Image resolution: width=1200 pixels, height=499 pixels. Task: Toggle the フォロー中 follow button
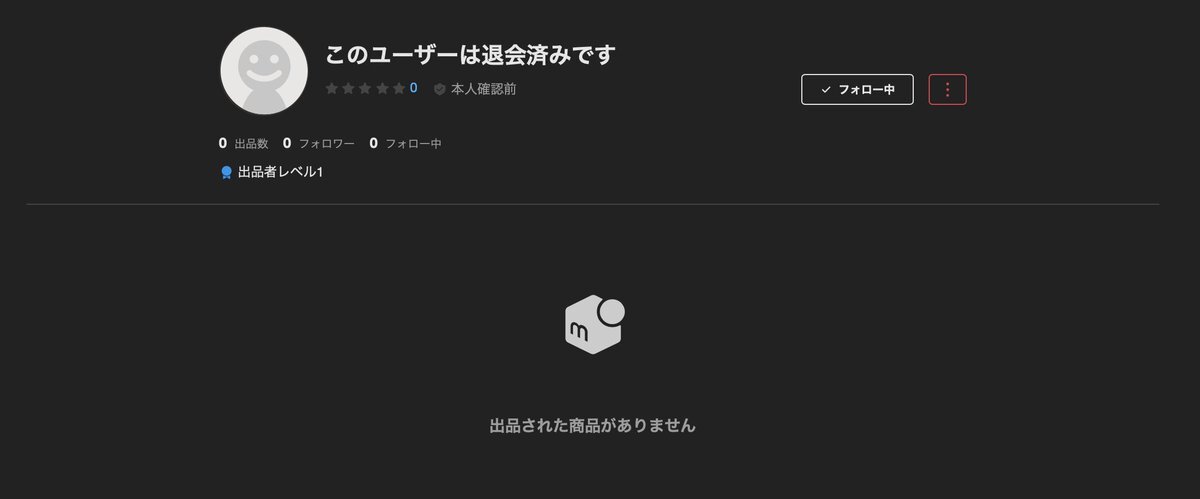pos(857,89)
